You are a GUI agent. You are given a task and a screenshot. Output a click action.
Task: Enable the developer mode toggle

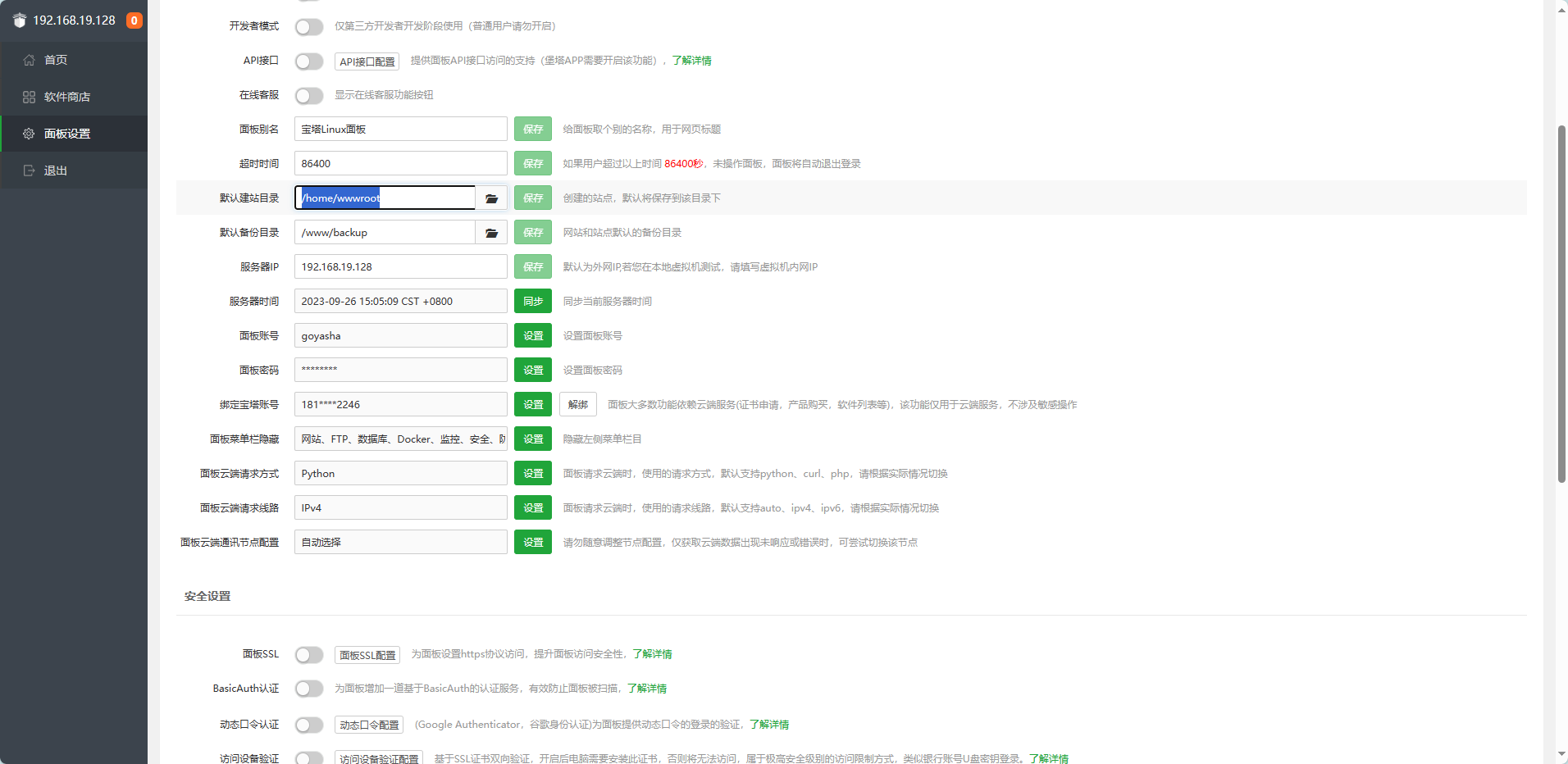pos(309,27)
